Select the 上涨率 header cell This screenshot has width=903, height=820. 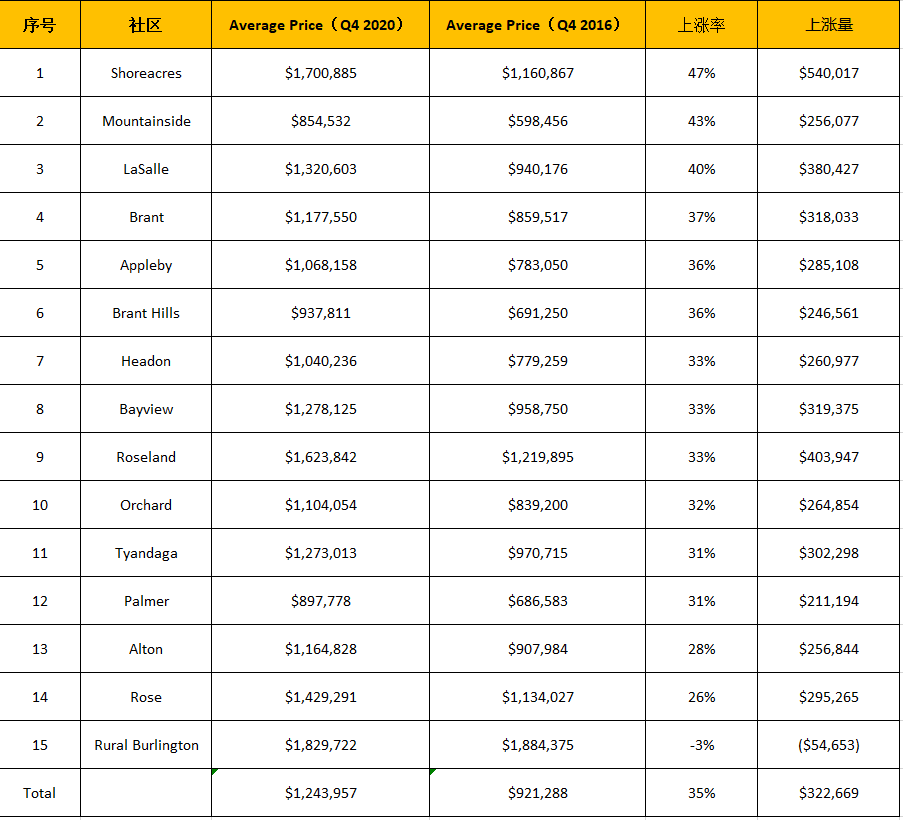(x=701, y=25)
